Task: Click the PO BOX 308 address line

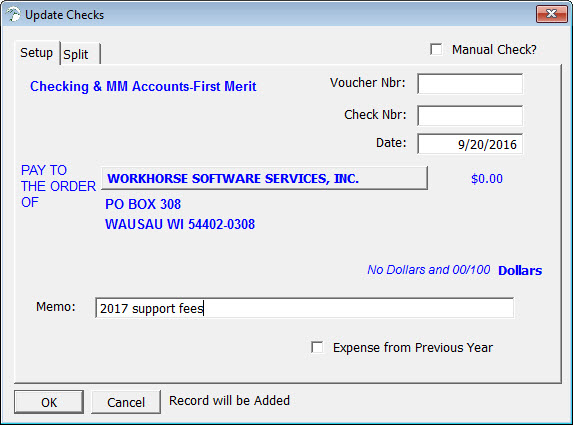Action: 143,204
